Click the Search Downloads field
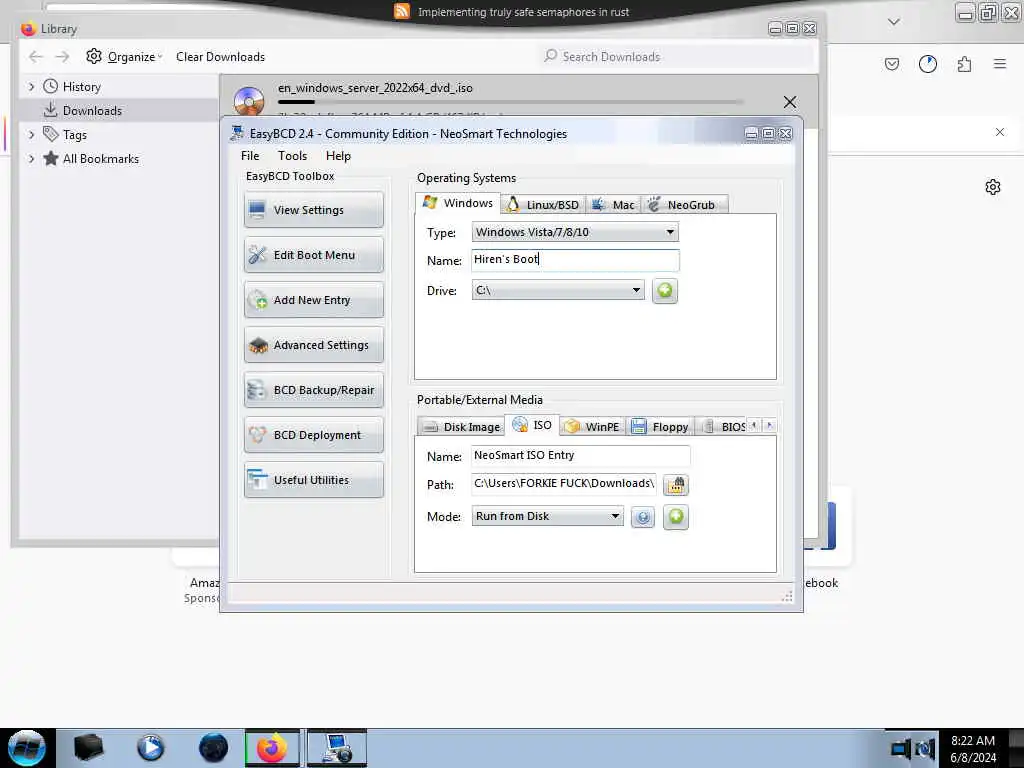 tap(676, 57)
